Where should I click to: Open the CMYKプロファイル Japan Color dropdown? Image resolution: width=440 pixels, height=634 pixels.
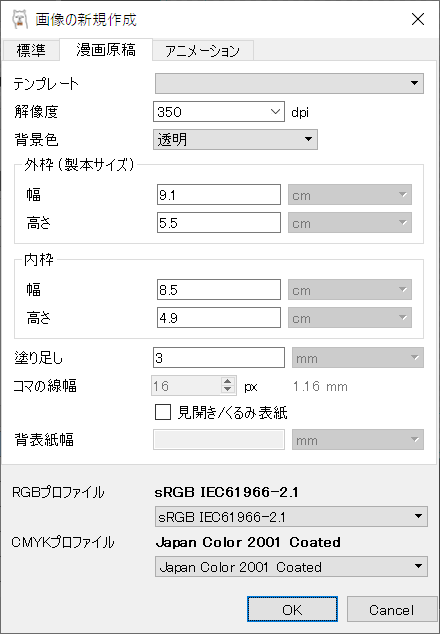pyautogui.click(x=291, y=566)
